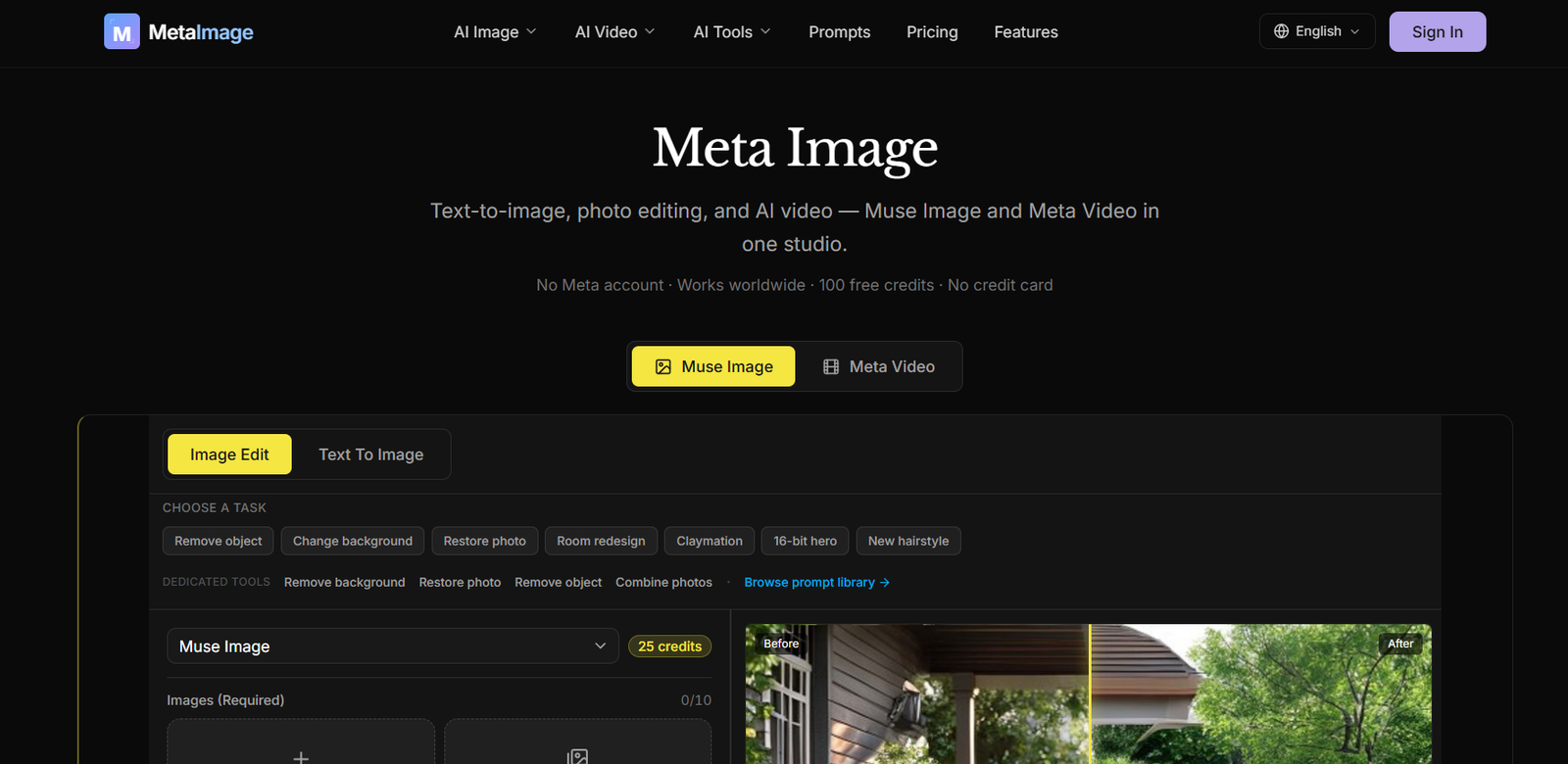The image size is (1568, 764).
Task: Click the before/after comparison divider line
Action: coord(1090,693)
